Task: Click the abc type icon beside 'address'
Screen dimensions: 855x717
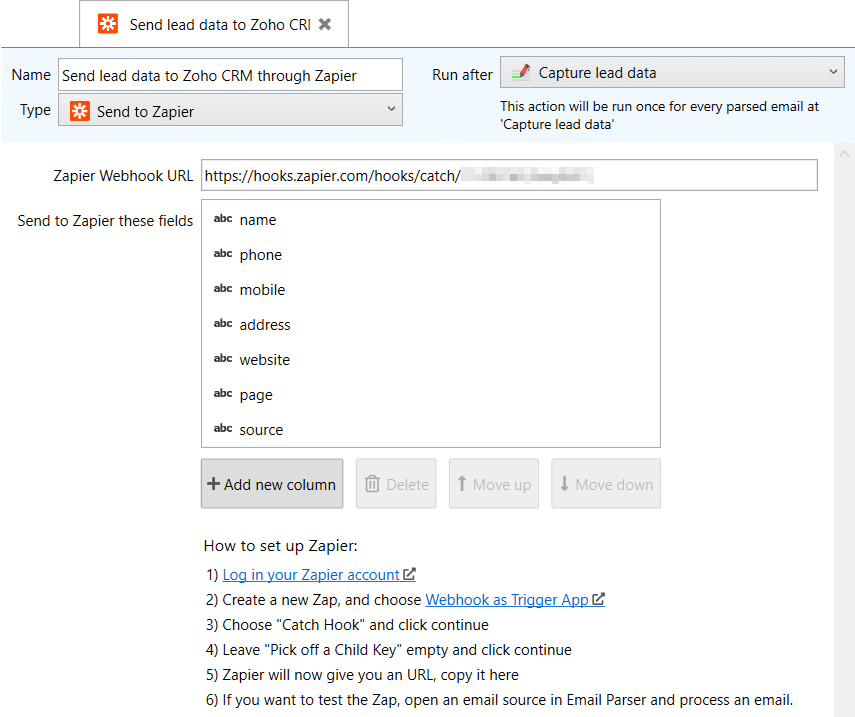Action: pyautogui.click(x=223, y=323)
